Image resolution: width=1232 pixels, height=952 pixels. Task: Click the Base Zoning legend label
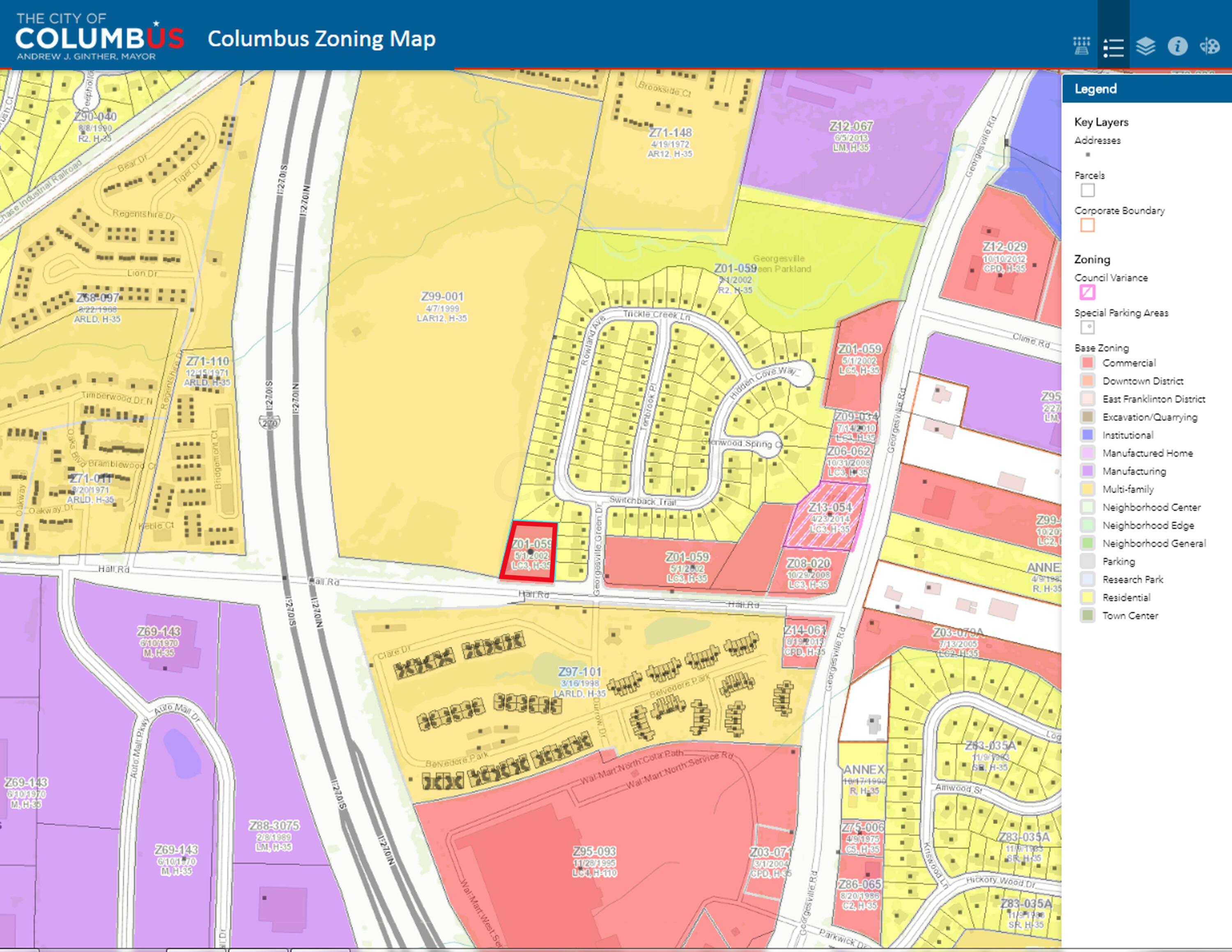click(x=1102, y=348)
